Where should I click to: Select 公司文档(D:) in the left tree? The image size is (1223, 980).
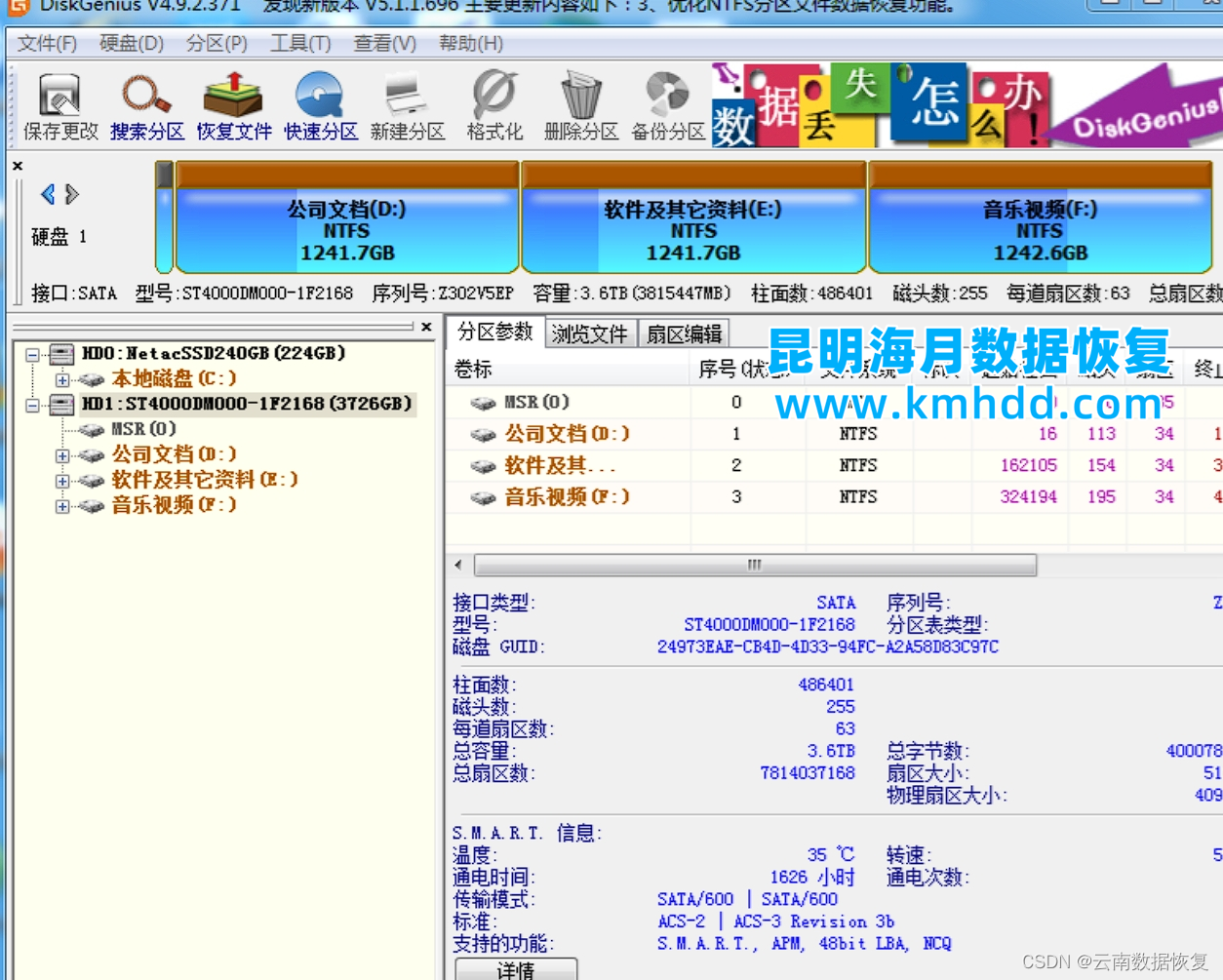pyautogui.click(x=174, y=454)
